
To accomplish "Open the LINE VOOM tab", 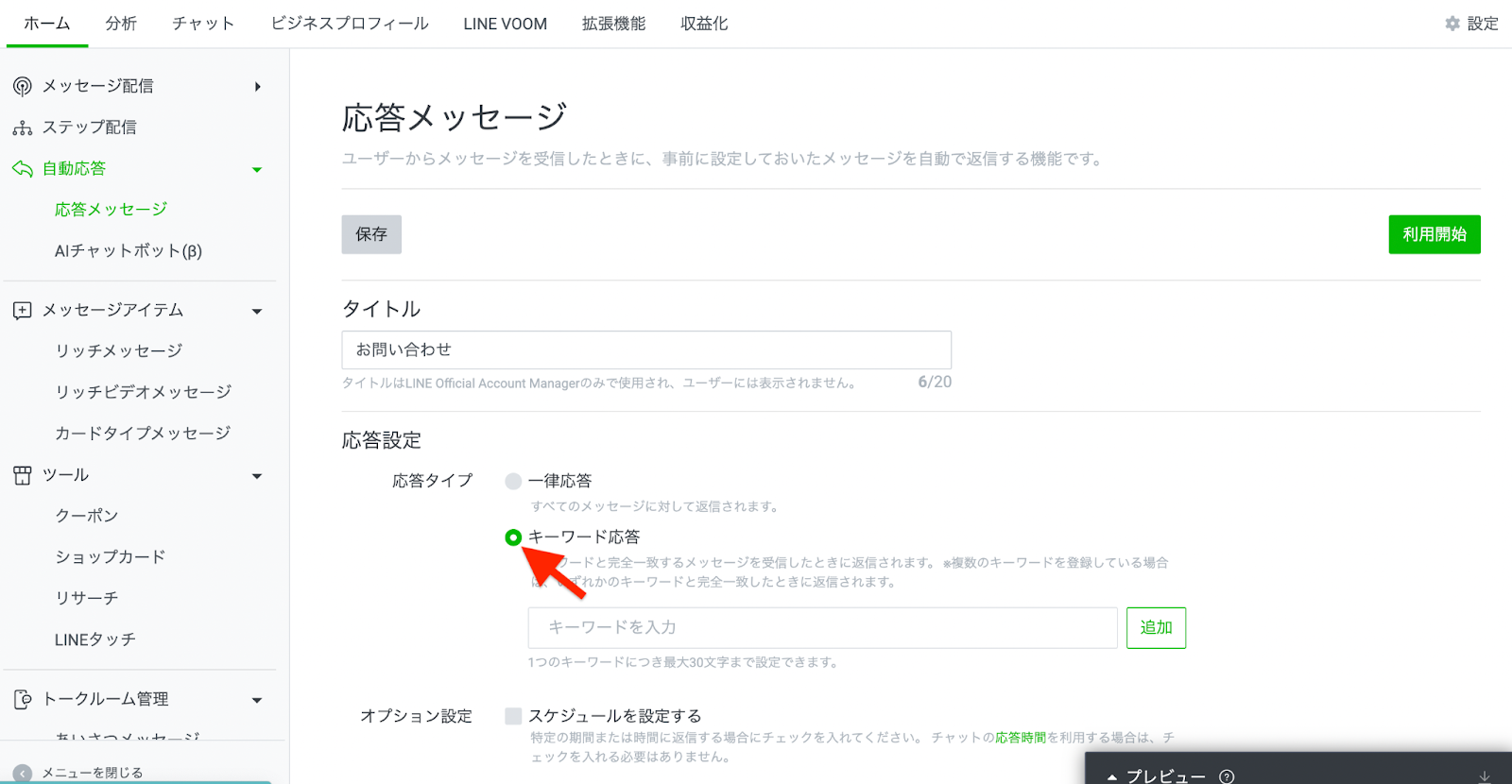I will coord(505,24).
